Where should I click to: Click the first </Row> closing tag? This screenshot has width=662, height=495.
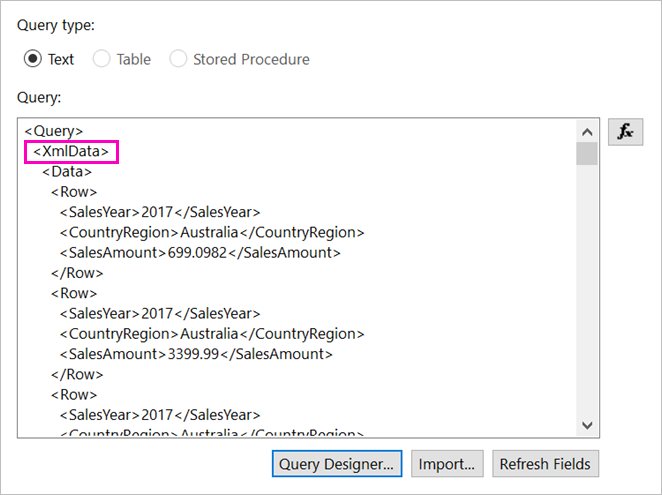(77, 273)
